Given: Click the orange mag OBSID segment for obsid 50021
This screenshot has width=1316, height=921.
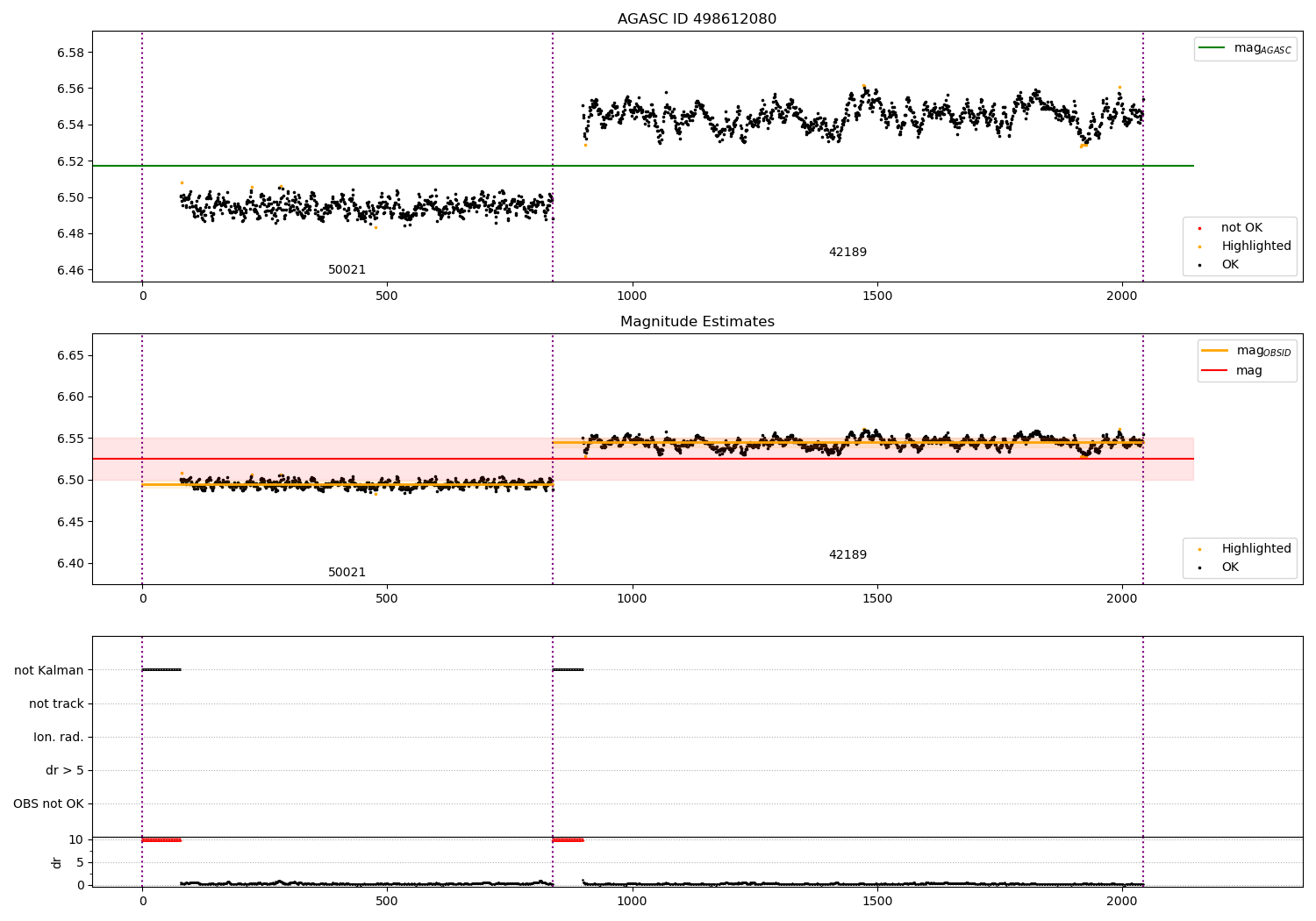Looking at the screenshot, I should (x=347, y=484).
